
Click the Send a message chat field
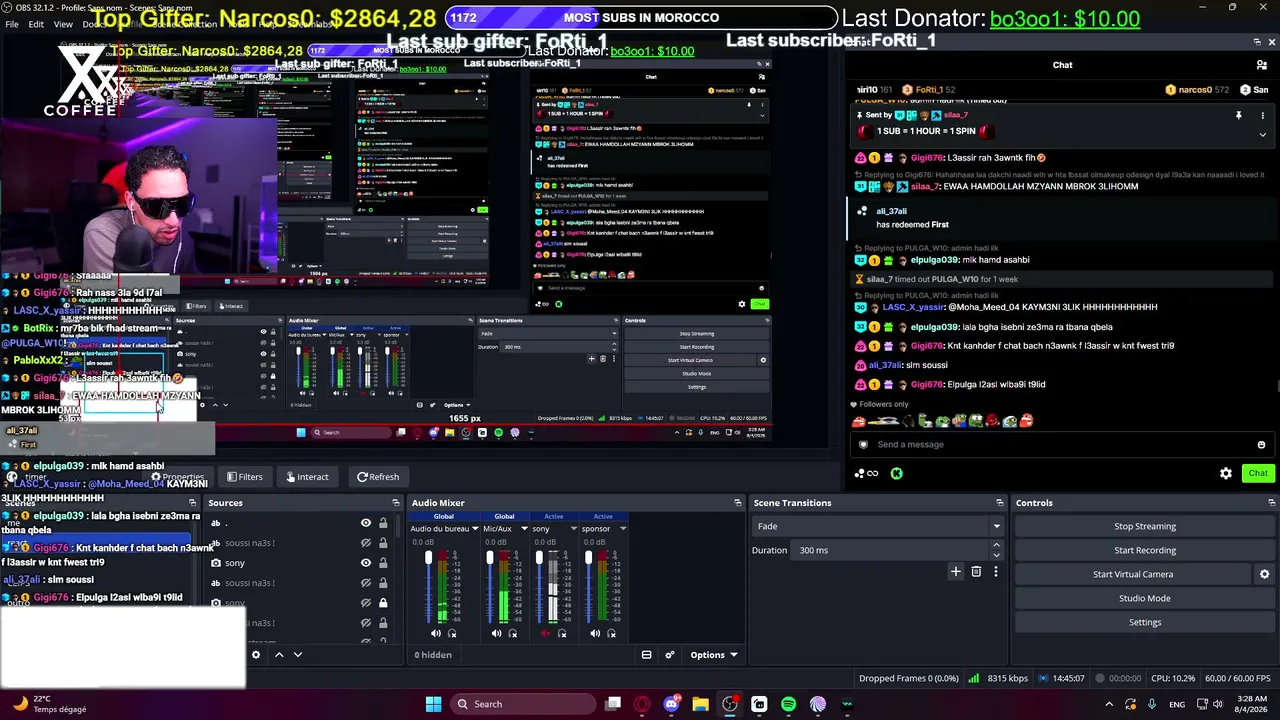click(x=1064, y=445)
